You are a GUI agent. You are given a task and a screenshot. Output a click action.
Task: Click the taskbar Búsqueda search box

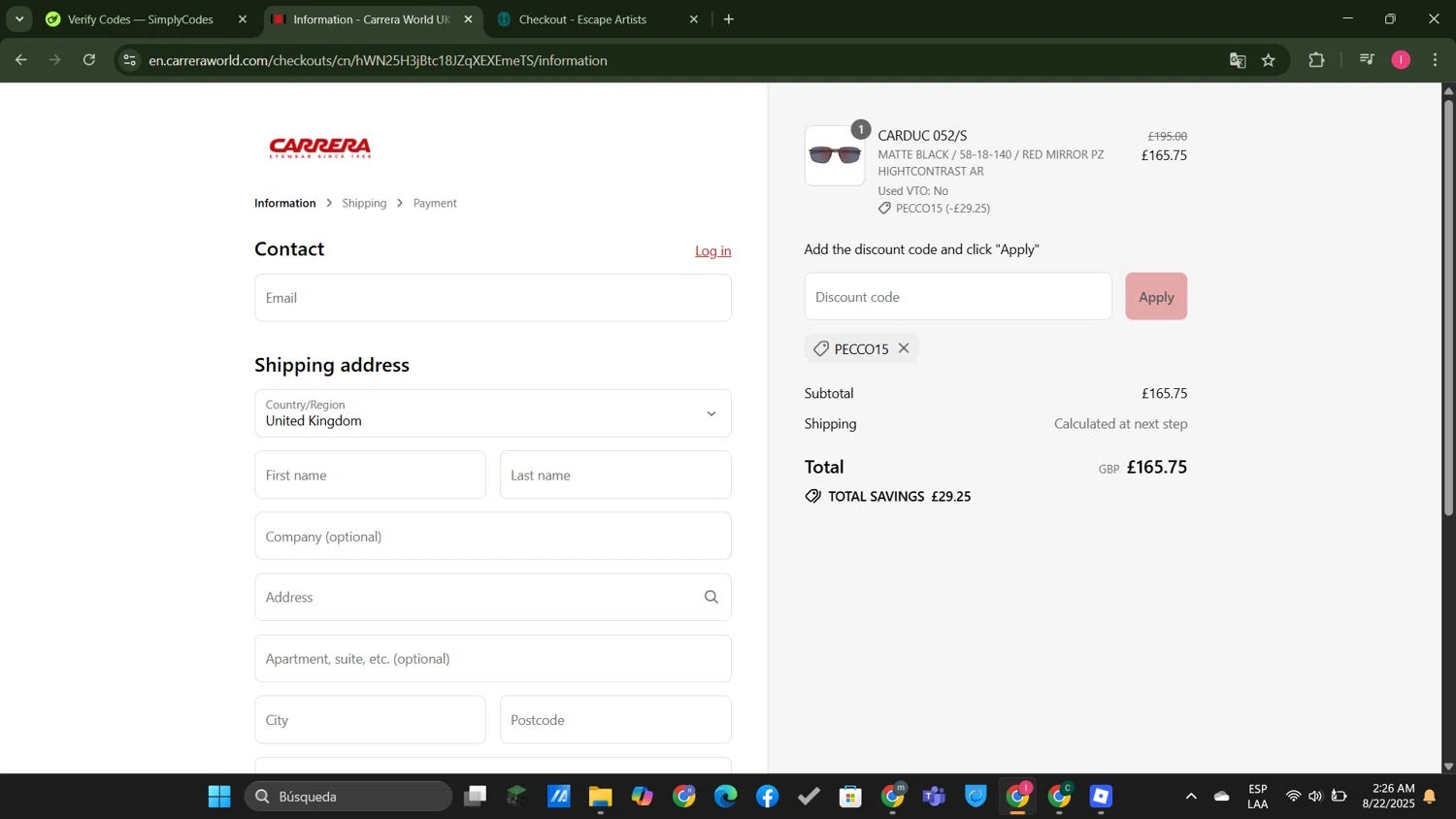(348, 797)
